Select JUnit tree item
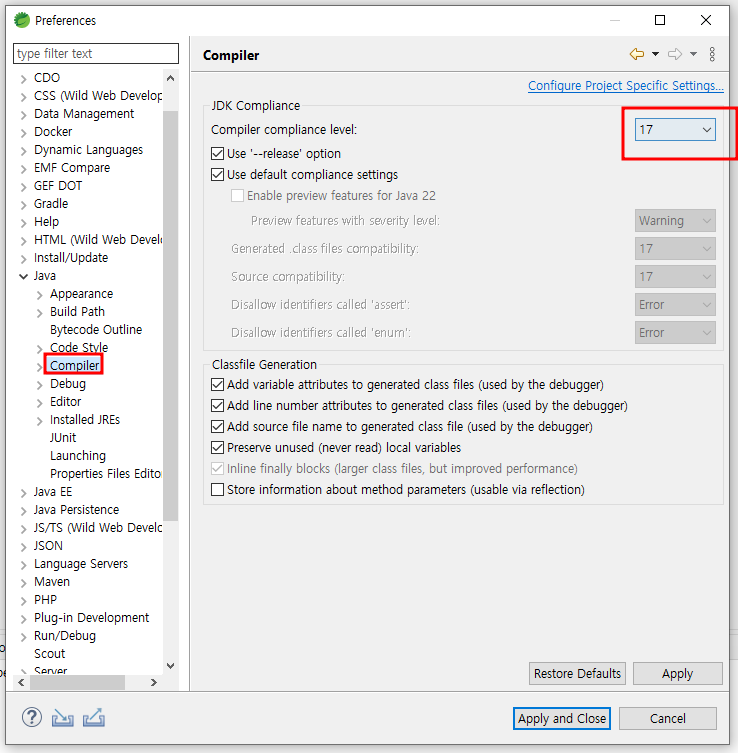Viewport: 738px width, 753px height. (x=63, y=437)
